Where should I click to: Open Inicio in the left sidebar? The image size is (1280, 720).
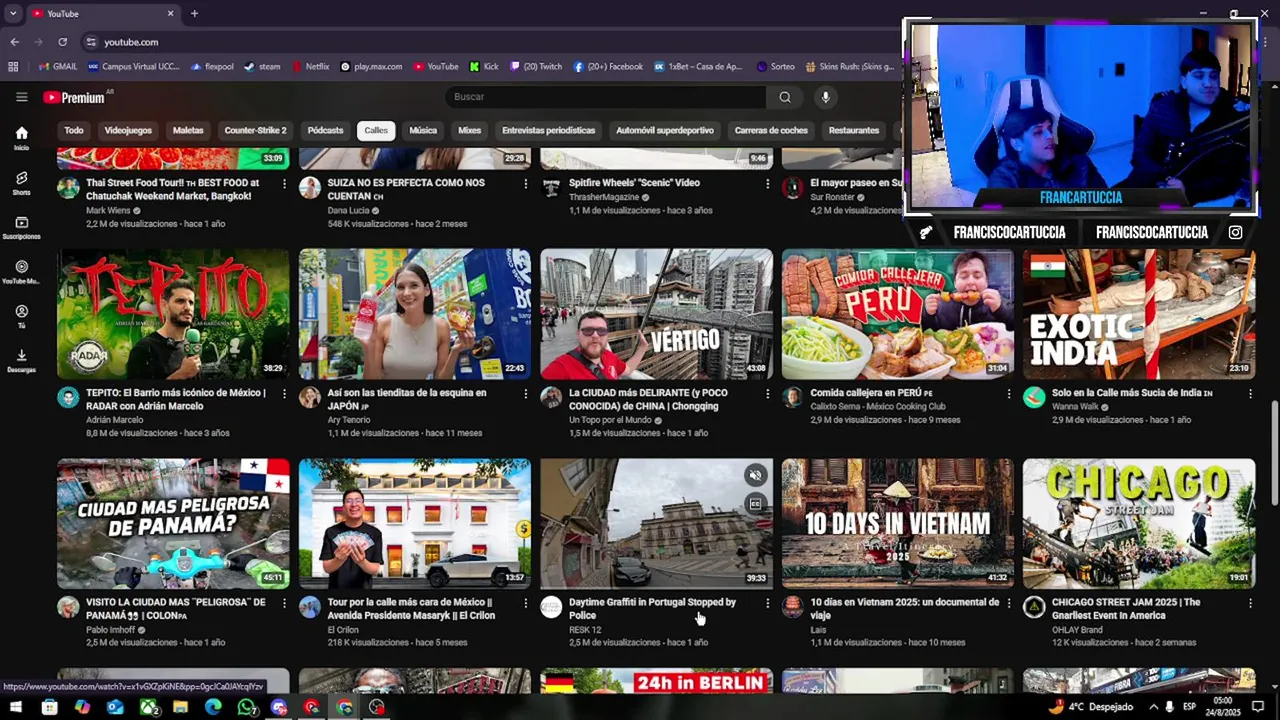[x=21, y=138]
